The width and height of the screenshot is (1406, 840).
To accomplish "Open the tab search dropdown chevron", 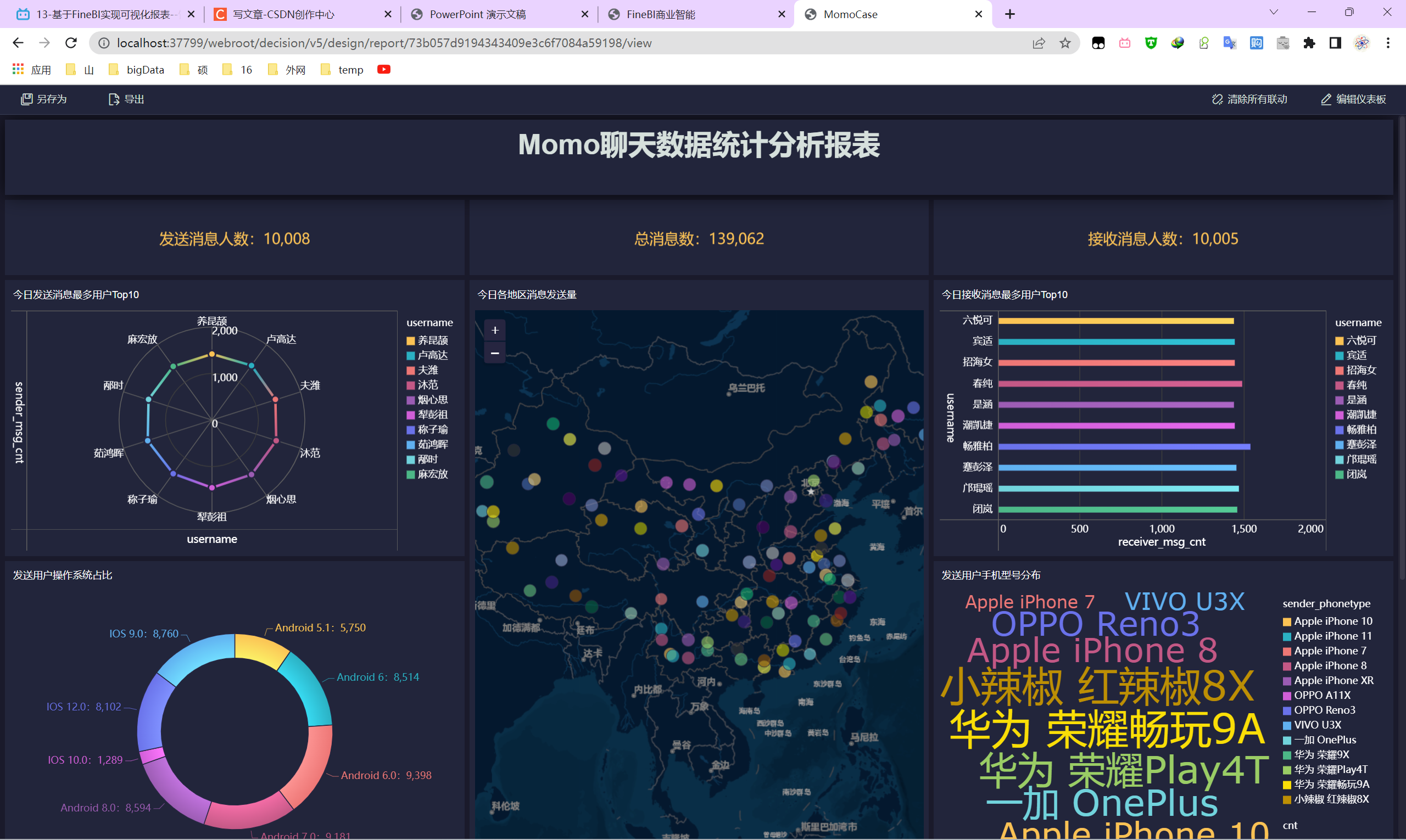I will pyautogui.click(x=1274, y=12).
